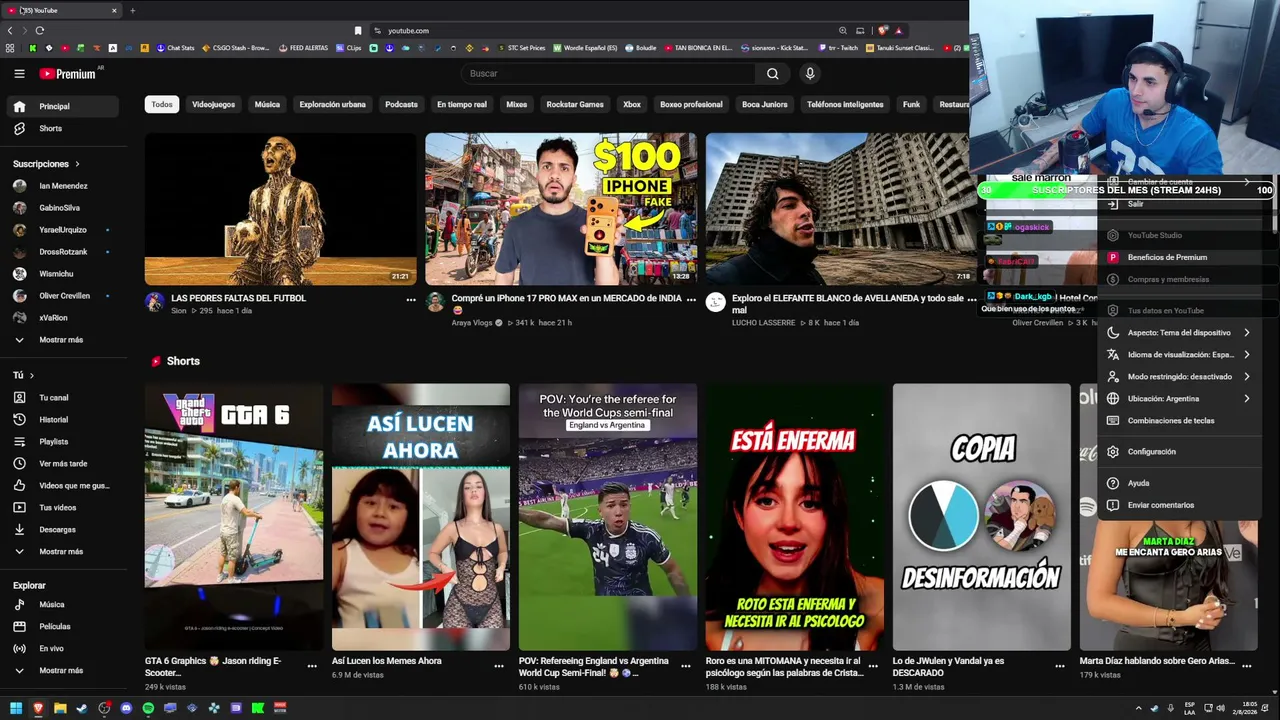Expand Modo restringido: desactivado submenu
Image resolution: width=1280 pixels, height=720 pixels.
[x=1178, y=377]
